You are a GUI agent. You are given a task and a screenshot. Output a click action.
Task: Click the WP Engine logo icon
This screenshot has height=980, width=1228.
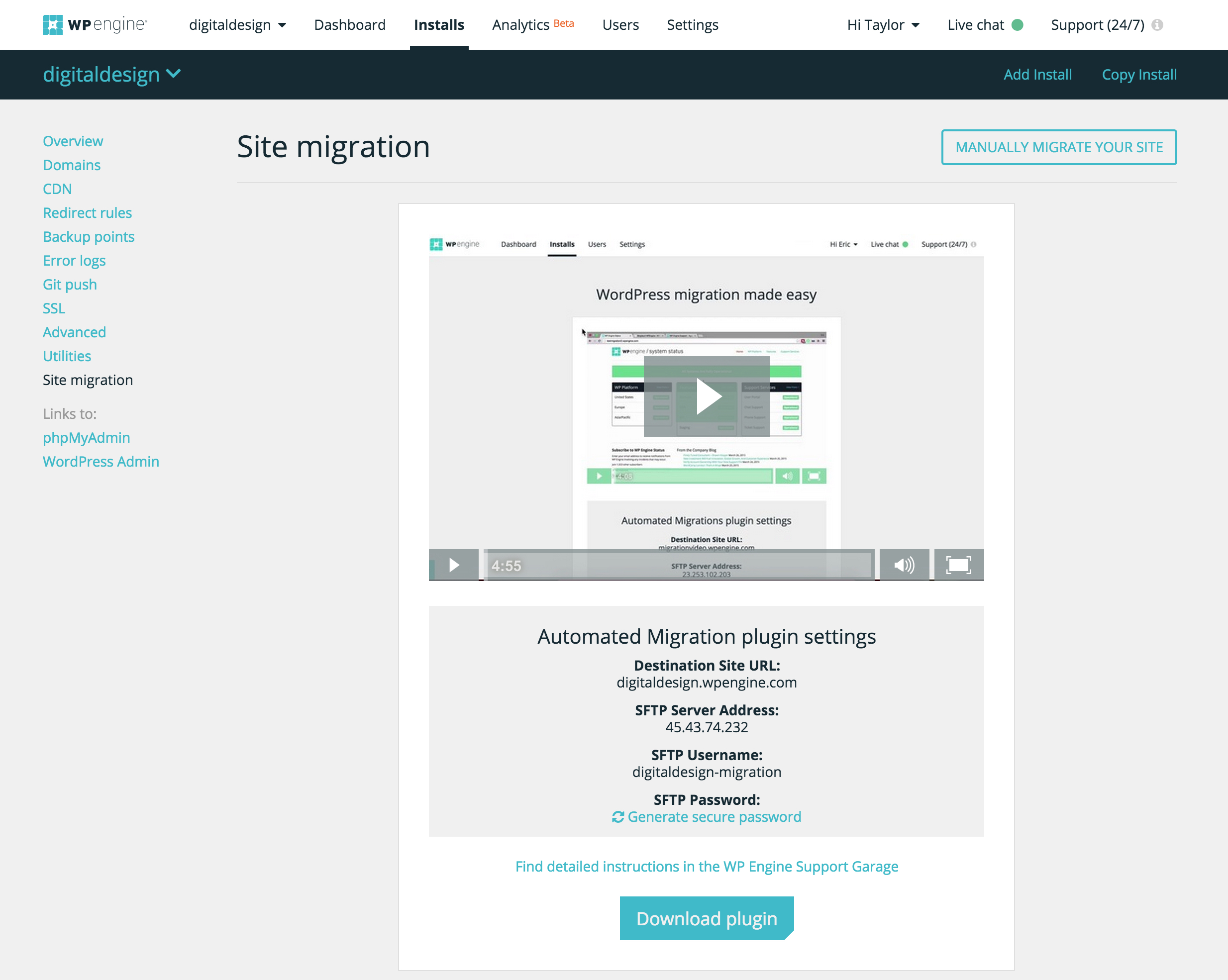(x=52, y=24)
